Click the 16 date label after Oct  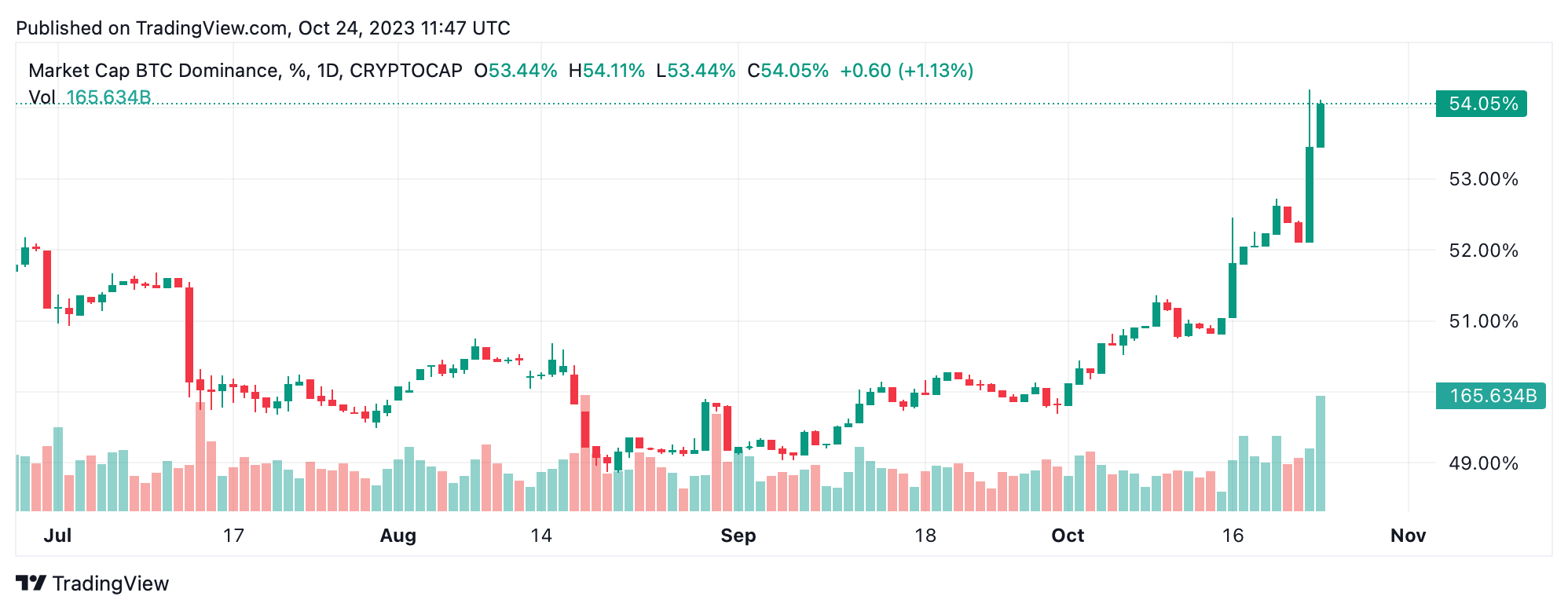coord(1233,536)
